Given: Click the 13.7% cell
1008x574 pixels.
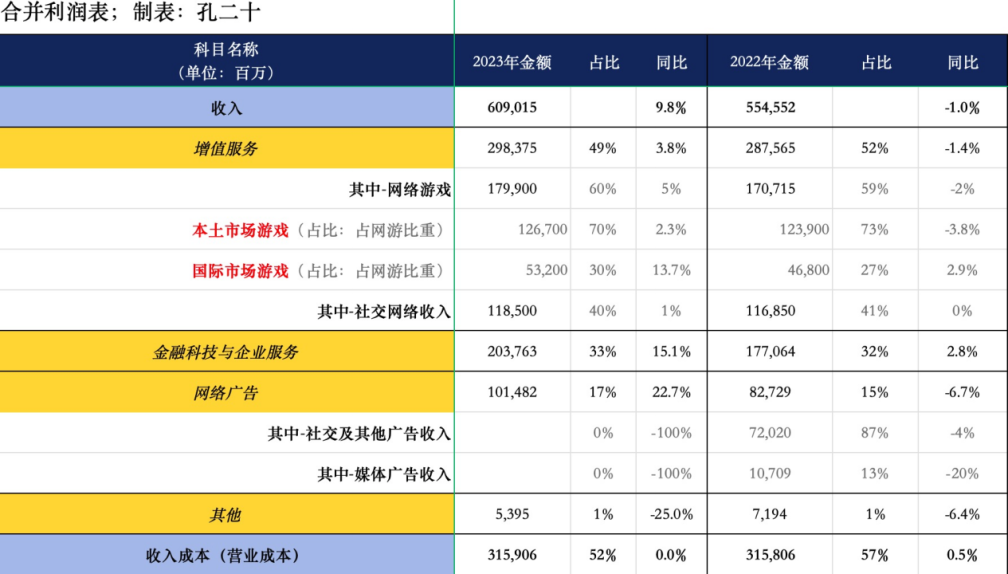Looking at the screenshot, I should tap(671, 270).
